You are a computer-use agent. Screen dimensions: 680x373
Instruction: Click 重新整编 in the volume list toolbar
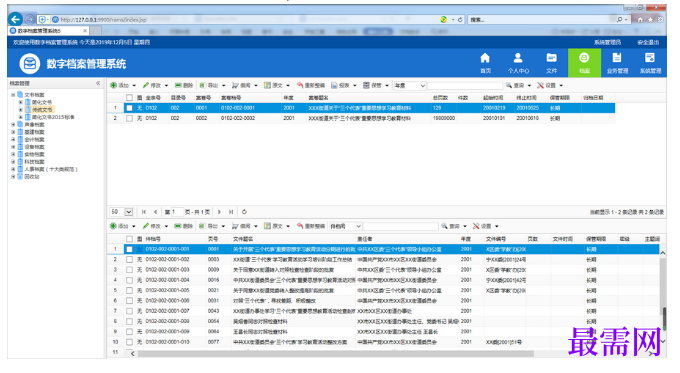[x=311, y=85]
